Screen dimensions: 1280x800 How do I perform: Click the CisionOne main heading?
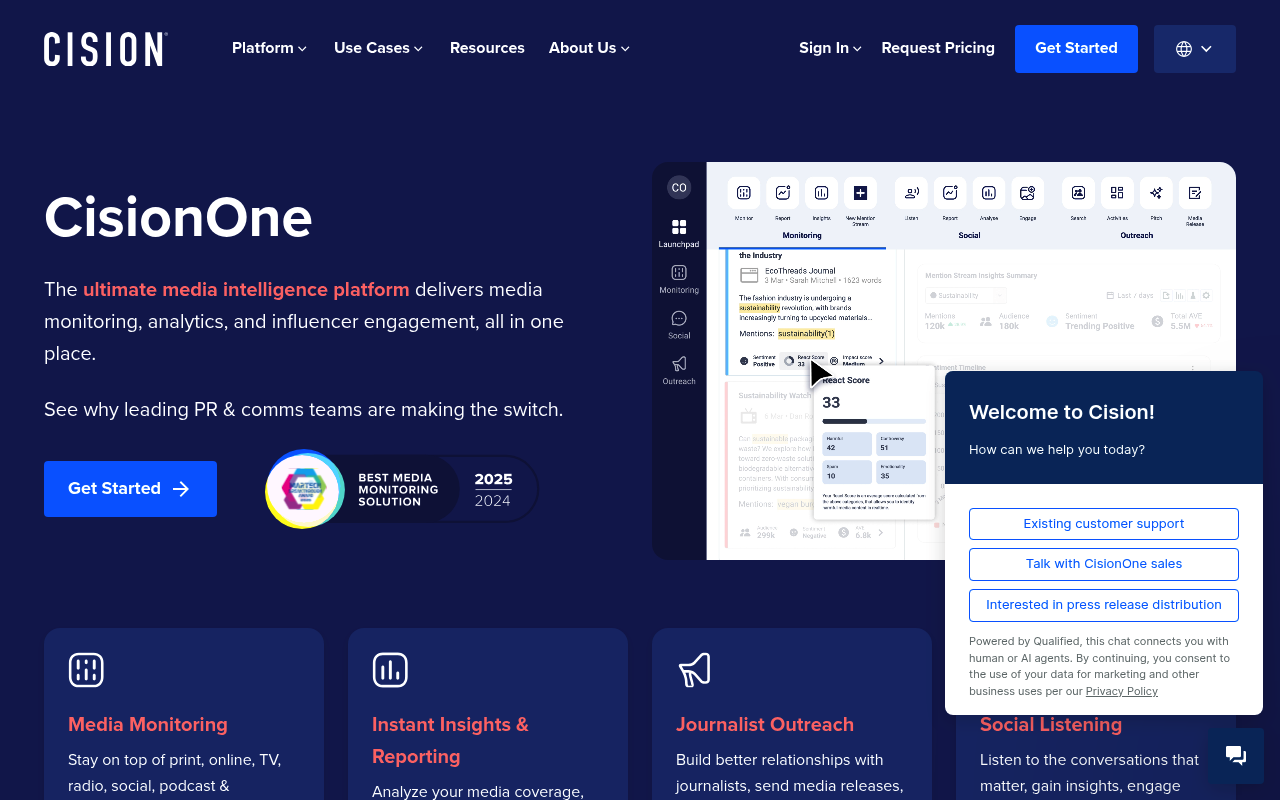pos(178,217)
